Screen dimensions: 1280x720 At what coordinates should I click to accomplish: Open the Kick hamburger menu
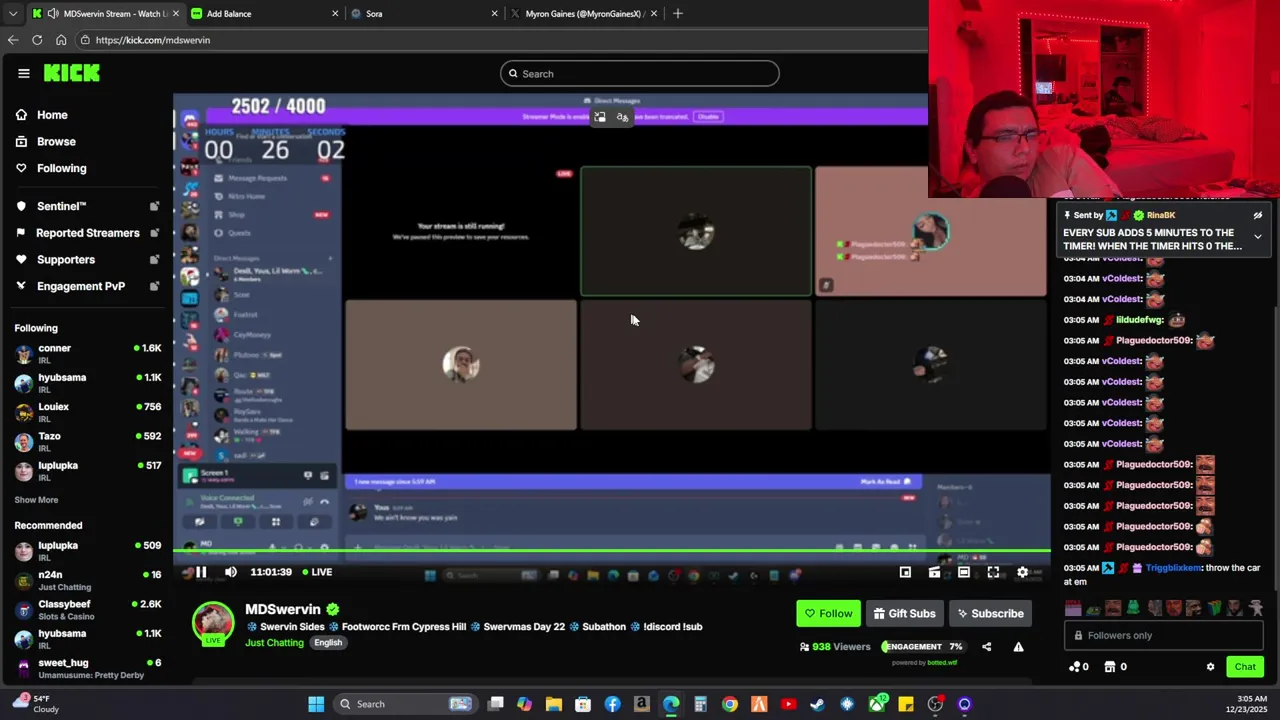[24, 73]
